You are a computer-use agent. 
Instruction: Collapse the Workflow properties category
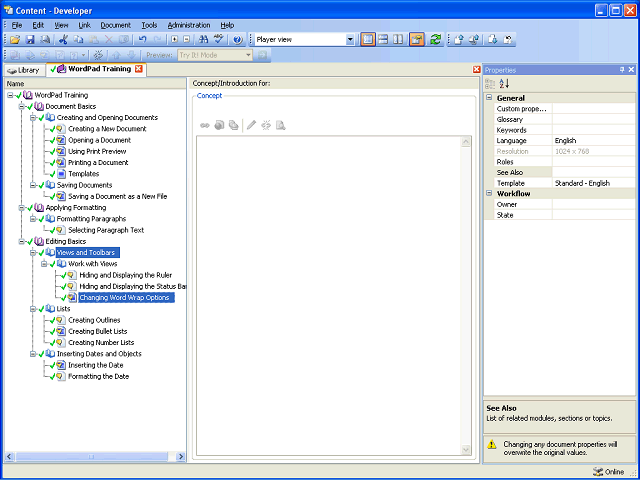(x=489, y=193)
